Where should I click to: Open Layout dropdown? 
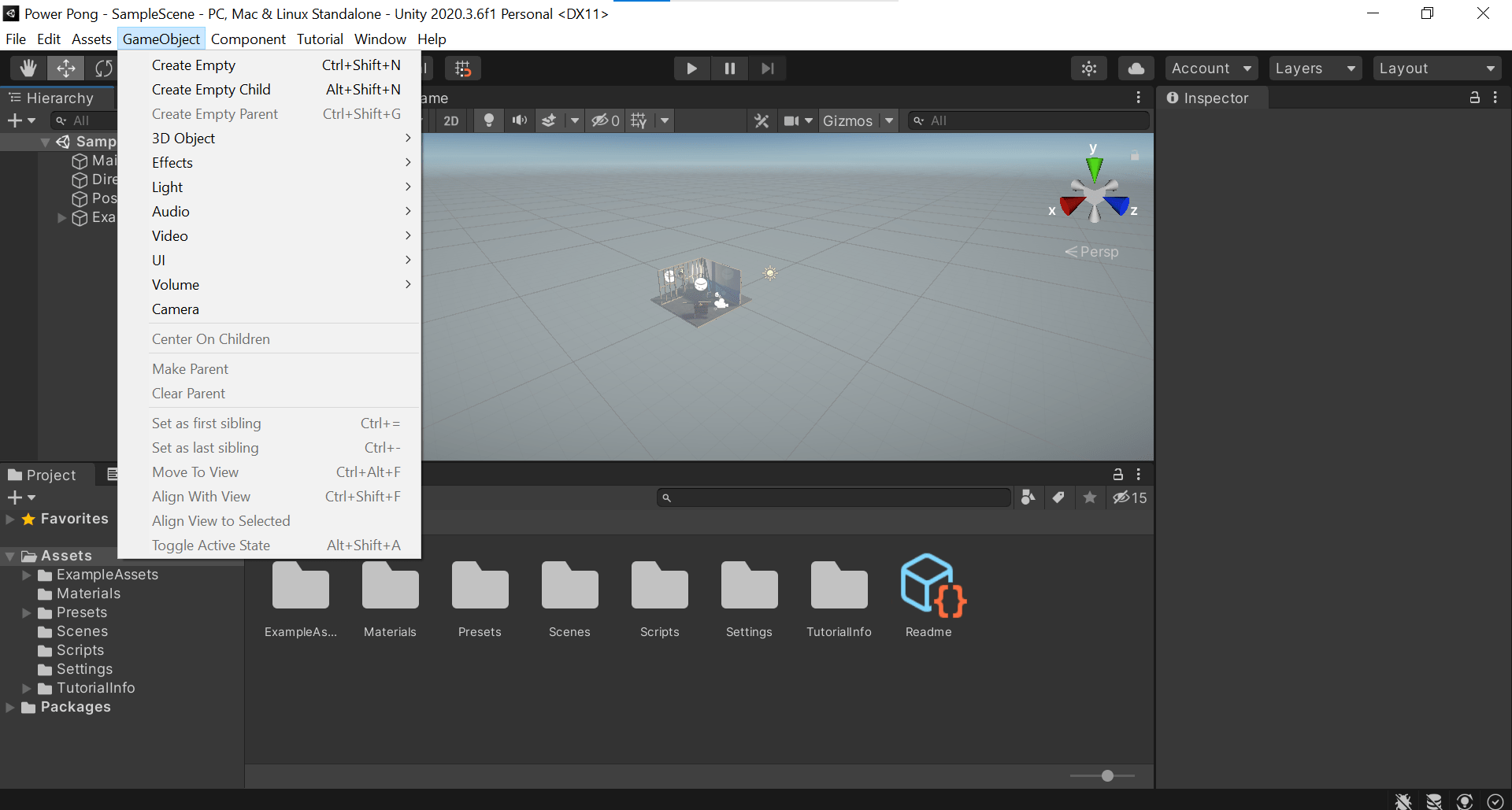1436,68
